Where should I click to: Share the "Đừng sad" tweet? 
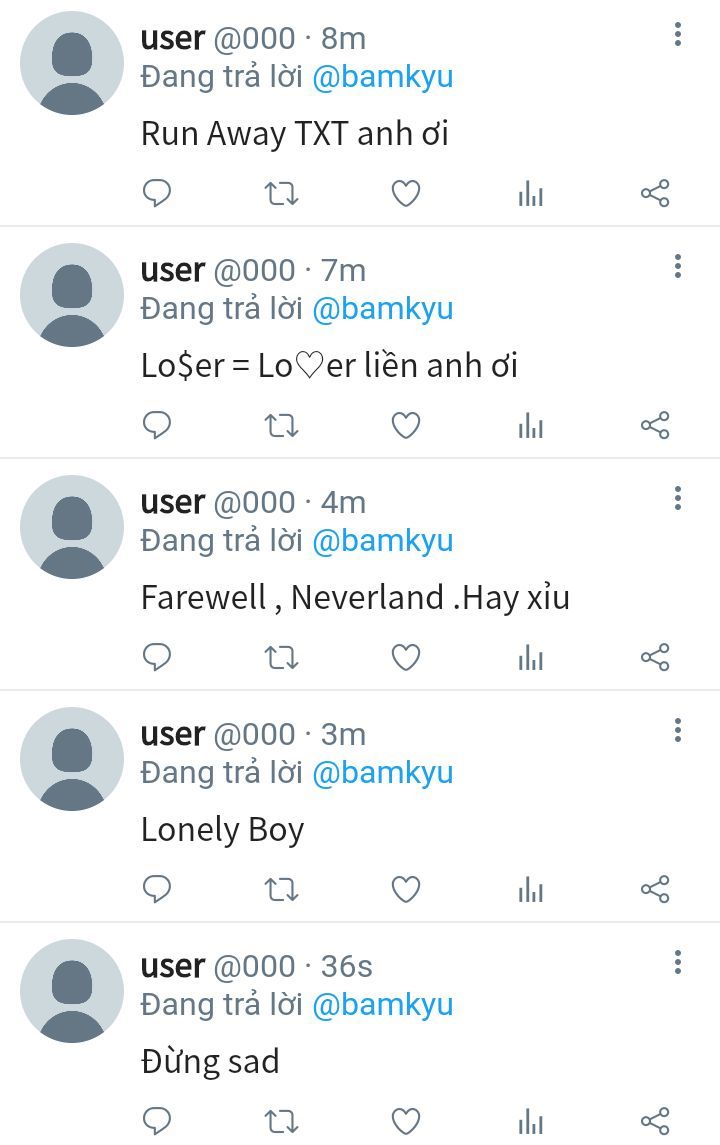tap(655, 1121)
